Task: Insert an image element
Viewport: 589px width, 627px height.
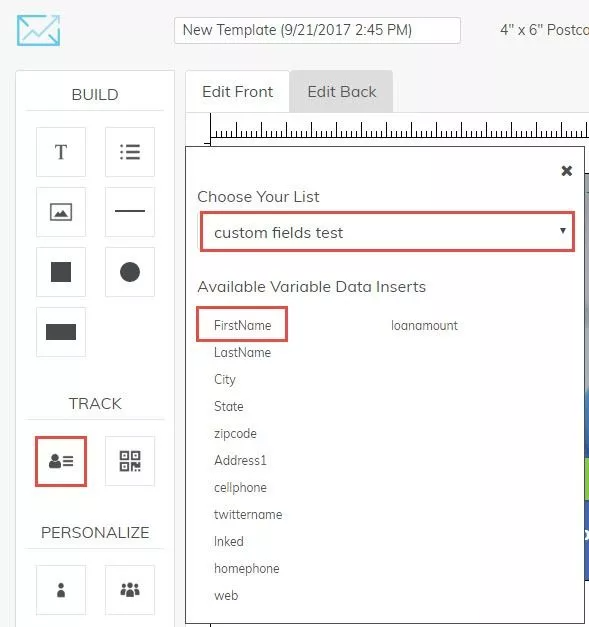Action: tap(61, 212)
